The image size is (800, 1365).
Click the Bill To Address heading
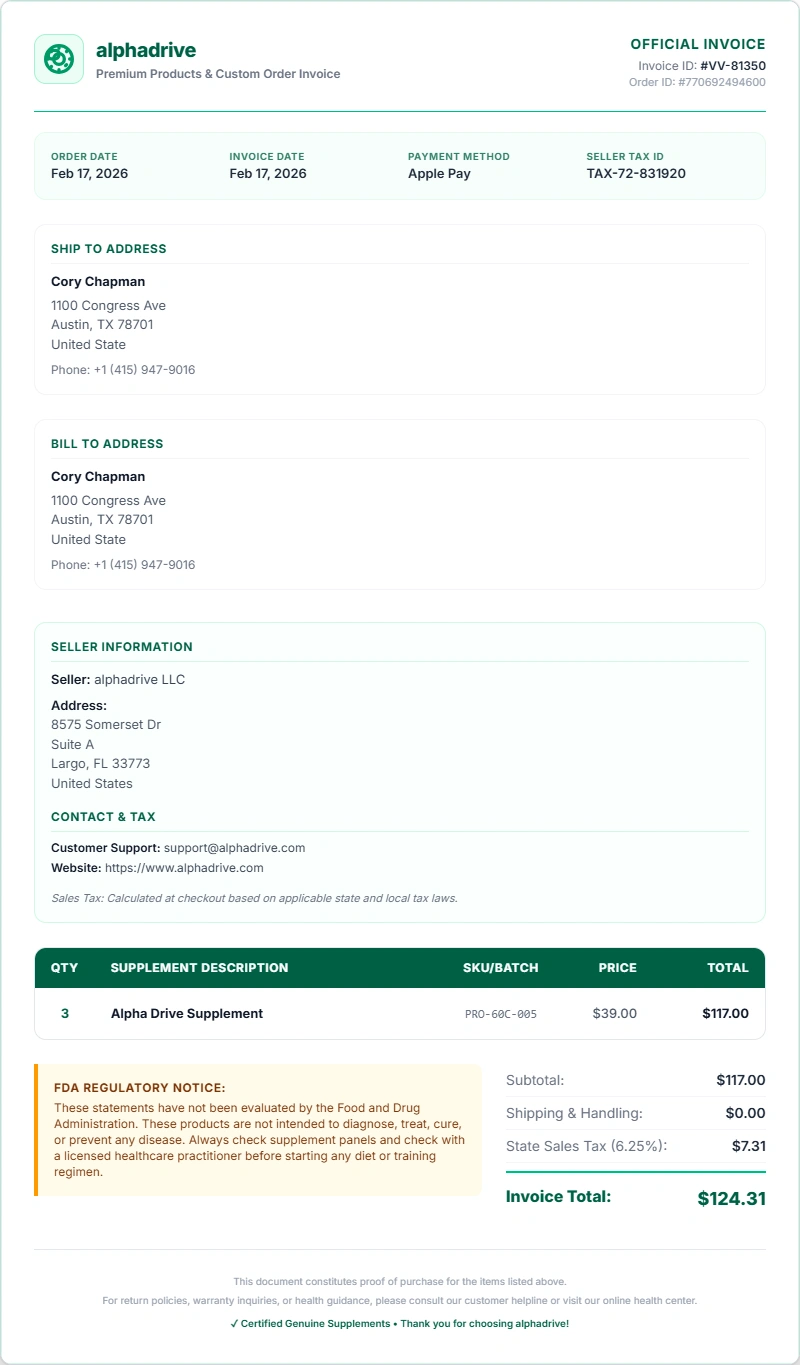click(107, 444)
